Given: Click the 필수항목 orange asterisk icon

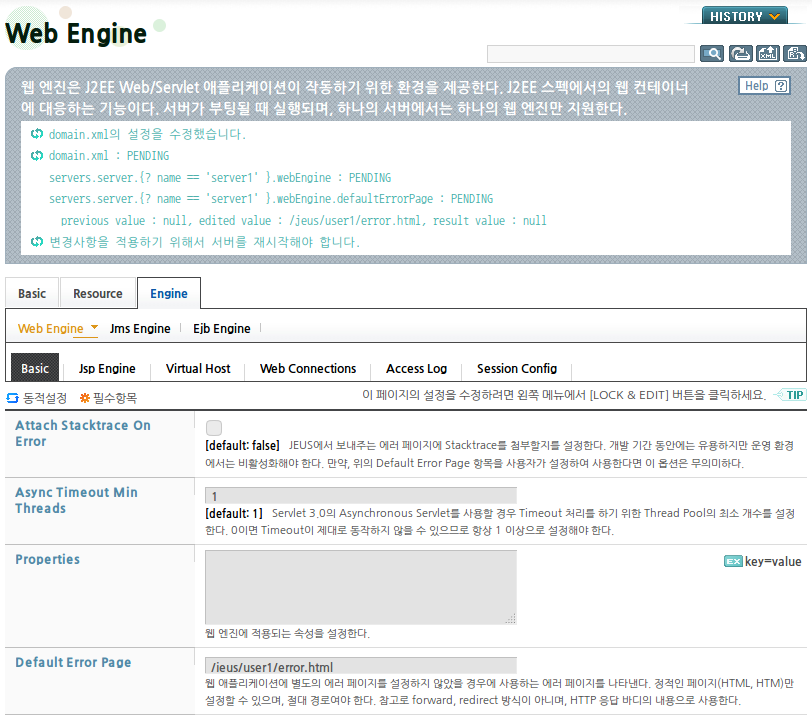Looking at the screenshot, I should [85, 398].
